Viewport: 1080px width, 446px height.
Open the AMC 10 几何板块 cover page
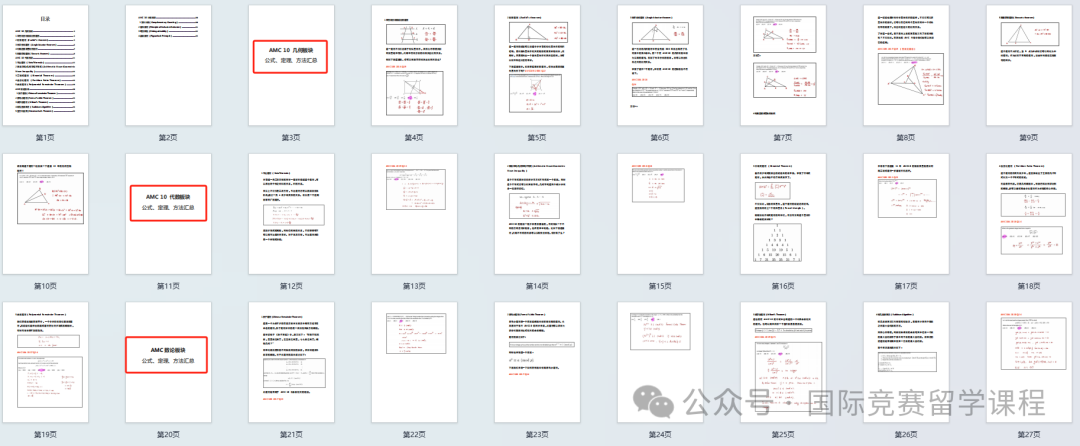coord(290,65)
